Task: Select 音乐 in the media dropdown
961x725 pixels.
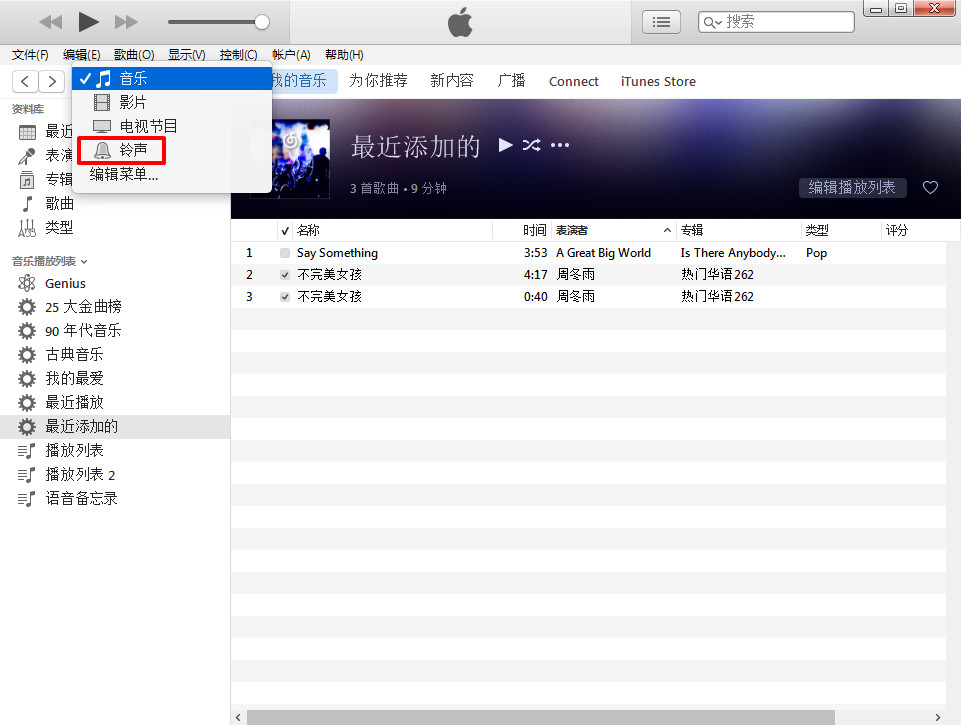Action: click(172, 78)
